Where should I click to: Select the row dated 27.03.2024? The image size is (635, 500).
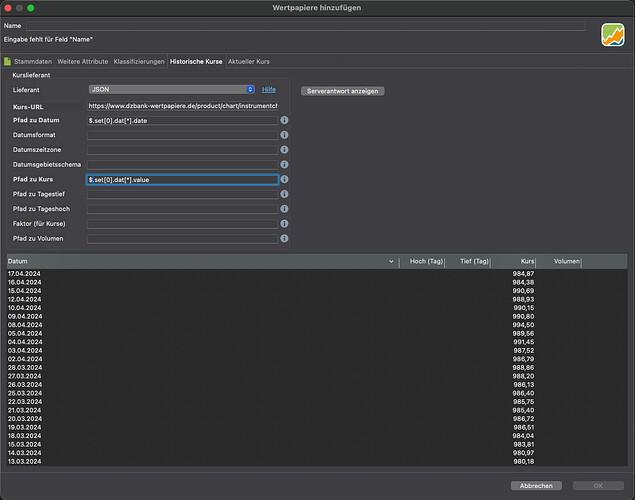coord(317,376)
